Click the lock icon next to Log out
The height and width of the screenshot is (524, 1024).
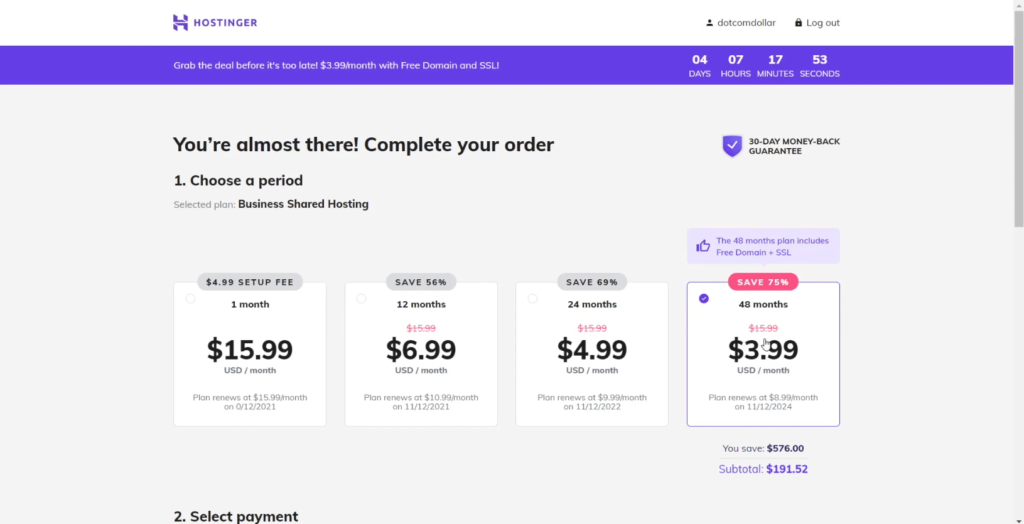click(x=798, y=23)
